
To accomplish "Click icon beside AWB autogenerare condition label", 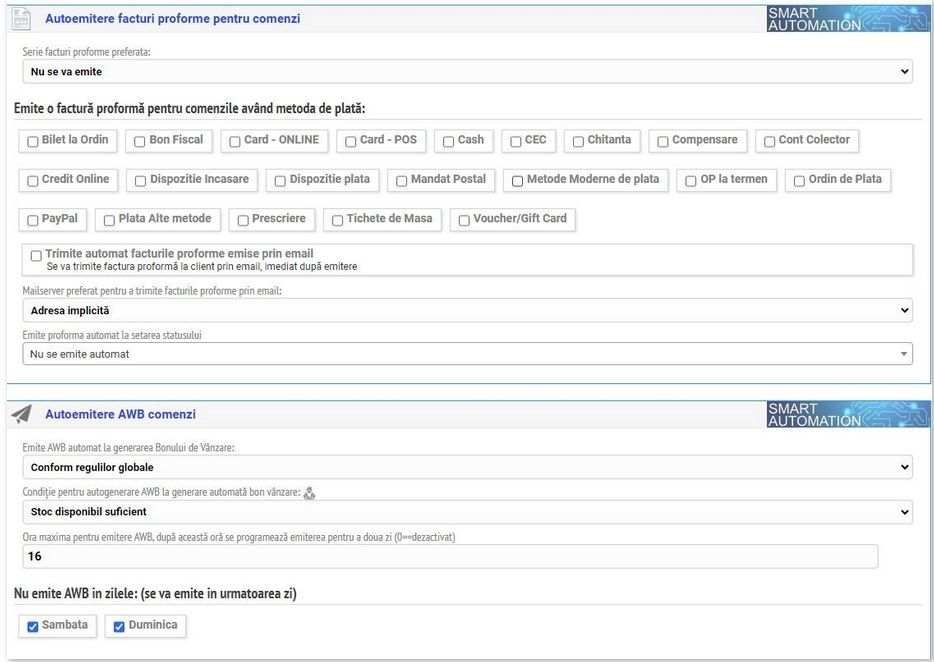I will tap(309, 492).
